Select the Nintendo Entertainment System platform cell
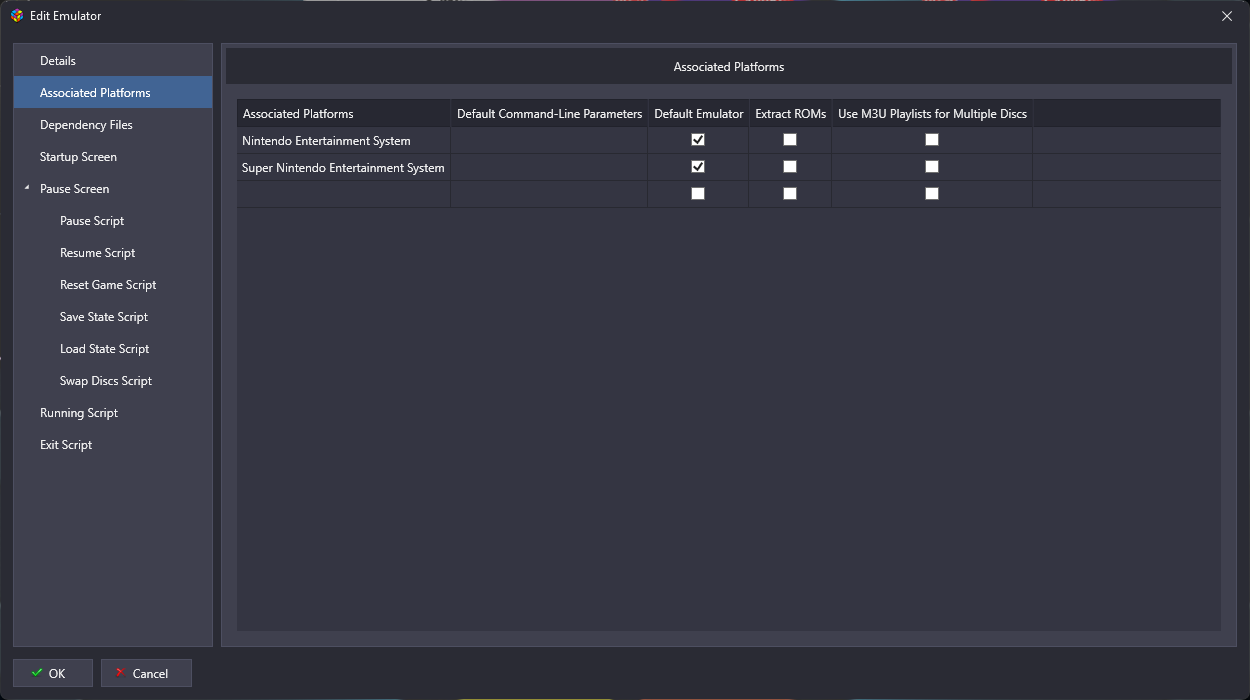The height and width of the screenshot is (700, 1250). click(343, 141)
